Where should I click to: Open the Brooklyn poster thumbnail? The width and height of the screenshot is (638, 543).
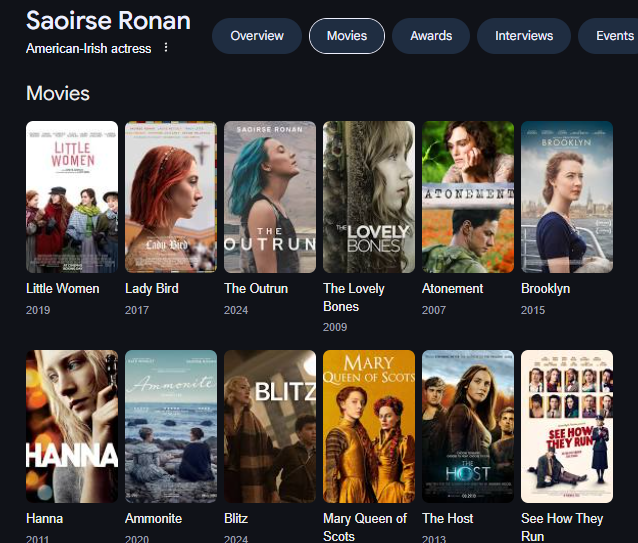(x=567, y=197)
